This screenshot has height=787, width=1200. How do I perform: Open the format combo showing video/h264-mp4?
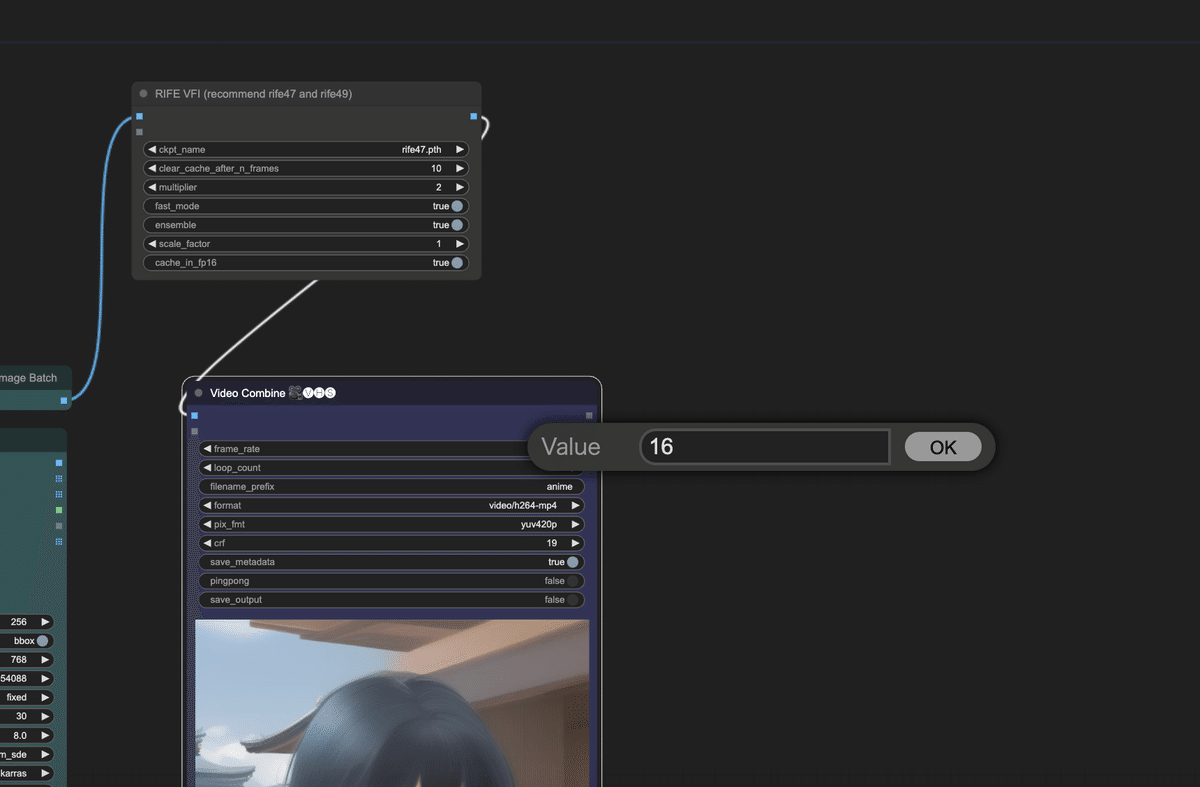click(391, 506)
